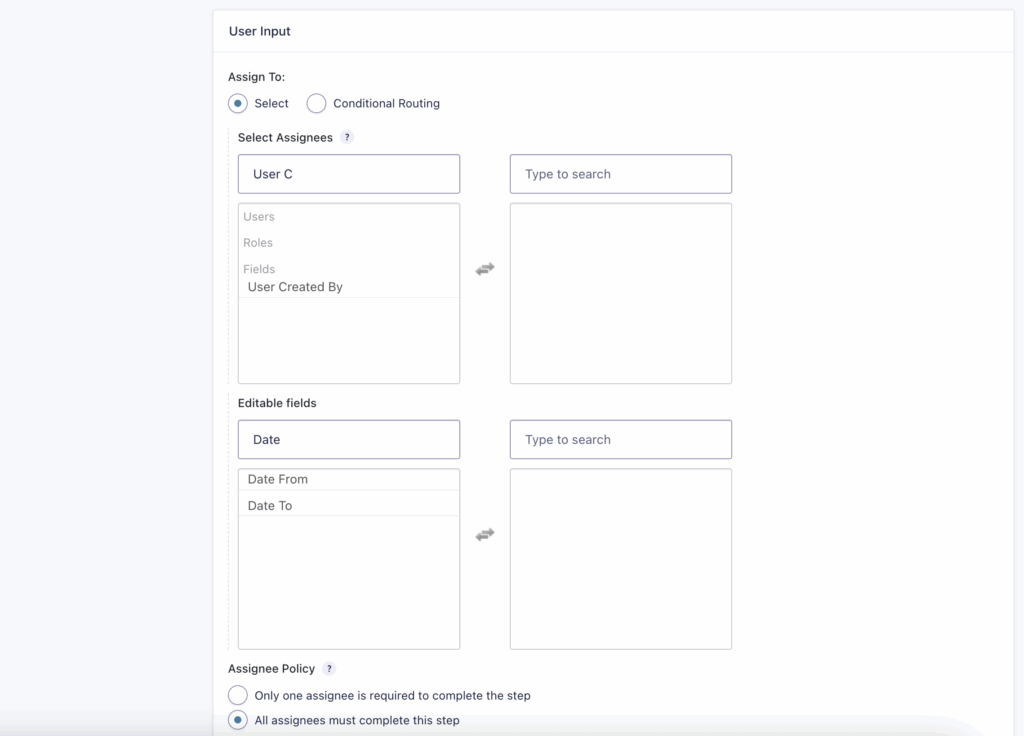
Task: Select all assignees must complete this step
Action: point(237,720)
